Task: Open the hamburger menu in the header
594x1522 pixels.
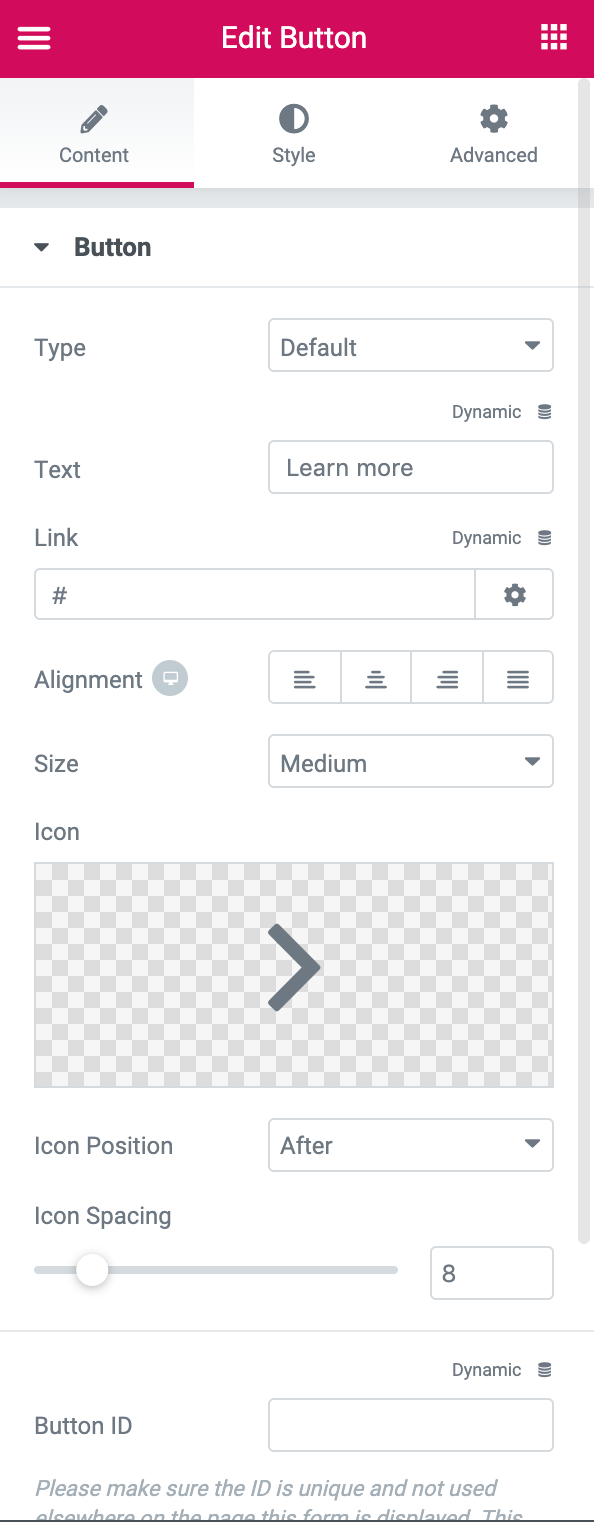Action: [33, 38]
